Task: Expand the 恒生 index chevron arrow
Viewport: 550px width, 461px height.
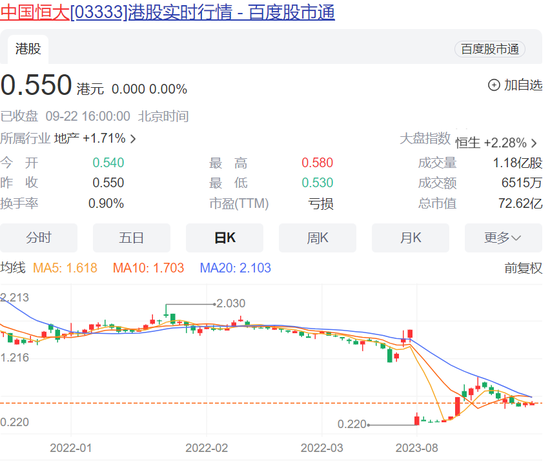Action: coord(534,143)
